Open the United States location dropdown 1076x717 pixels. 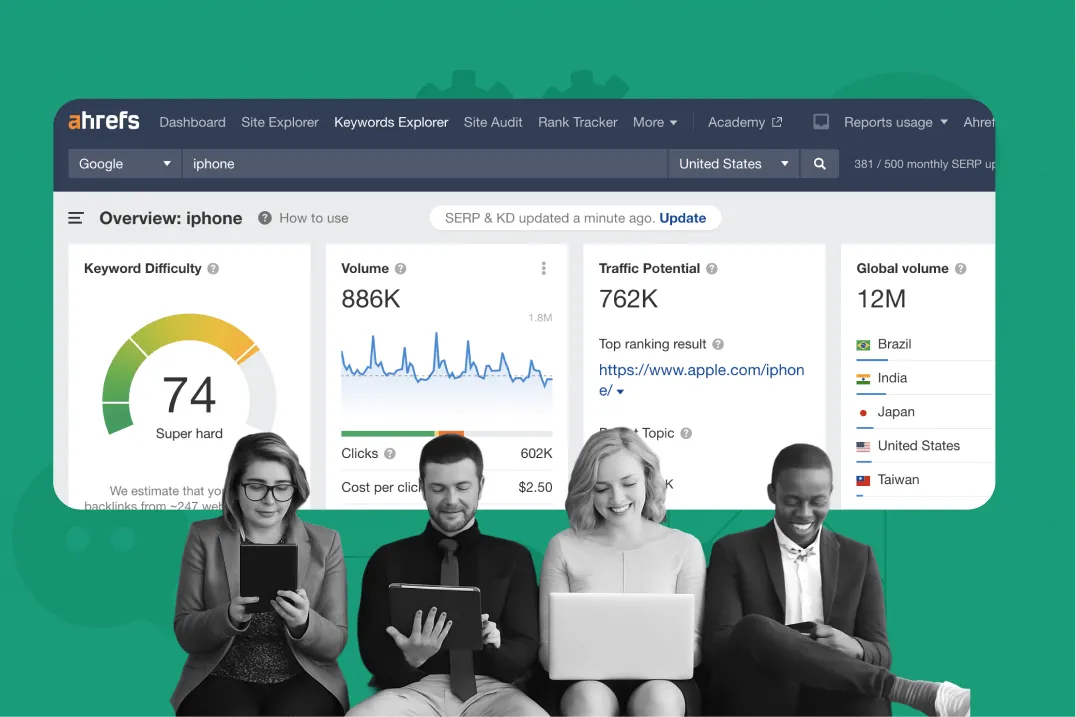click(733, 163)
